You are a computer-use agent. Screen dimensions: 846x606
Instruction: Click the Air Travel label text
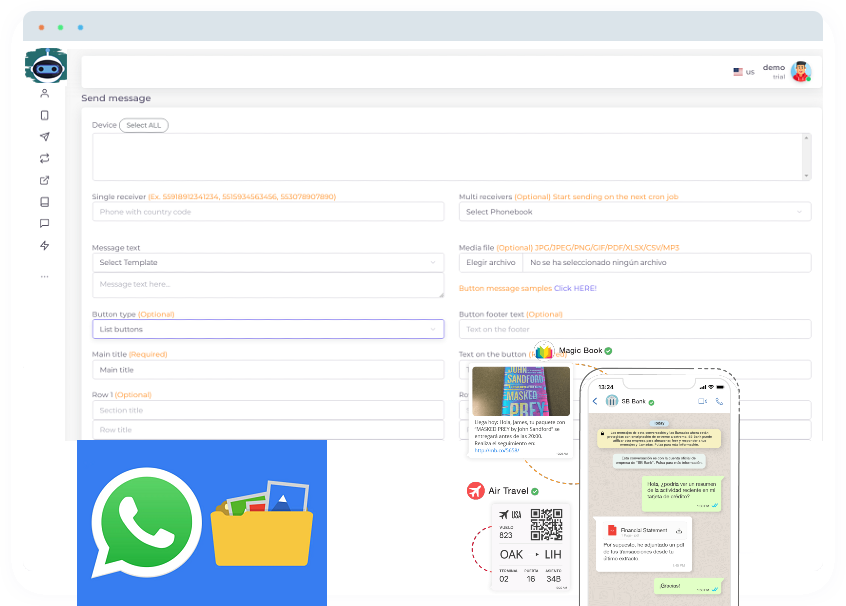[508, 491]
